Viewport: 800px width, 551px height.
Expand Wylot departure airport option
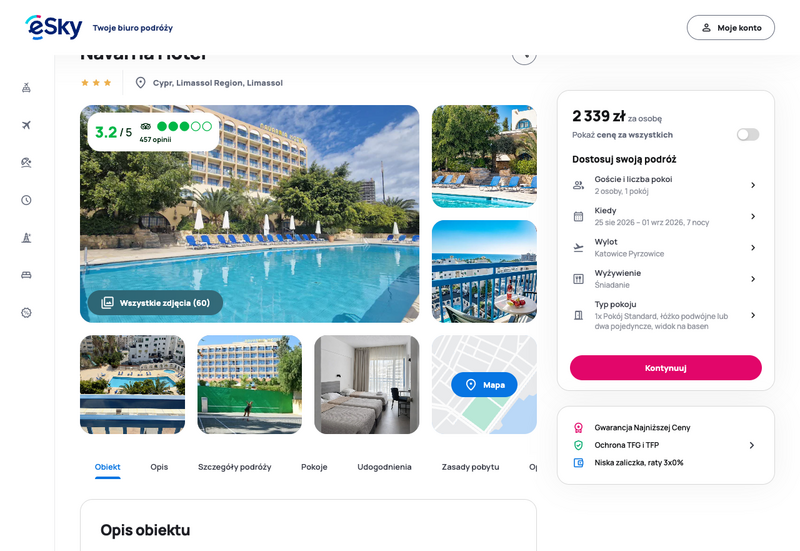tap(665, 247)
